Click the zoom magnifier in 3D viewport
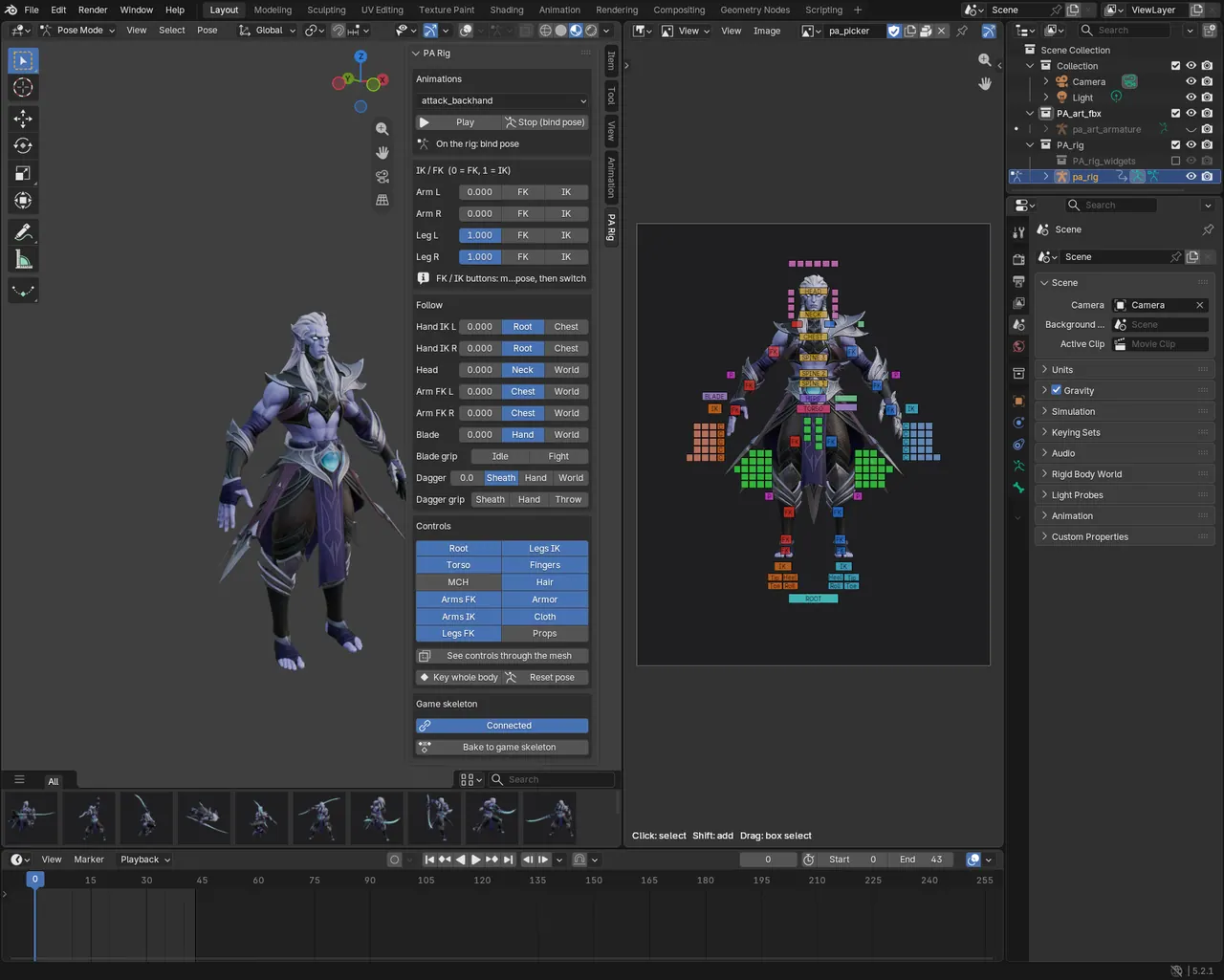1224x980 pixels. (382, 129)
